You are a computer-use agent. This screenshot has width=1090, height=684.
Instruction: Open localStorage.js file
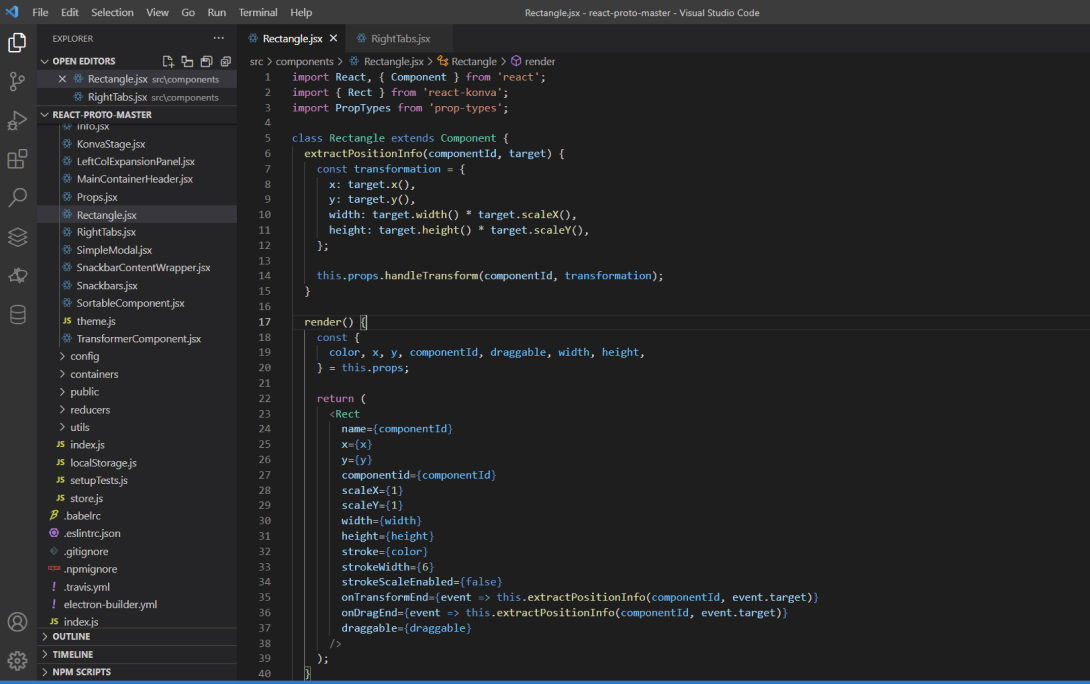103,463
